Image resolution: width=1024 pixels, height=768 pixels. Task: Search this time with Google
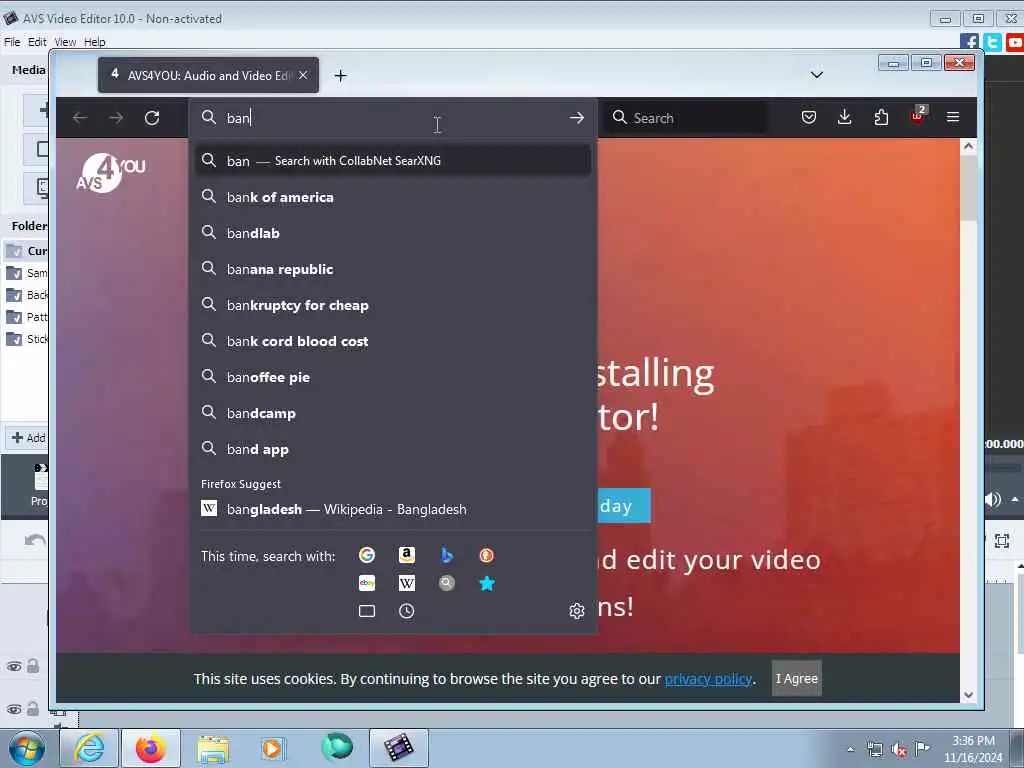[x=367, y=555]
